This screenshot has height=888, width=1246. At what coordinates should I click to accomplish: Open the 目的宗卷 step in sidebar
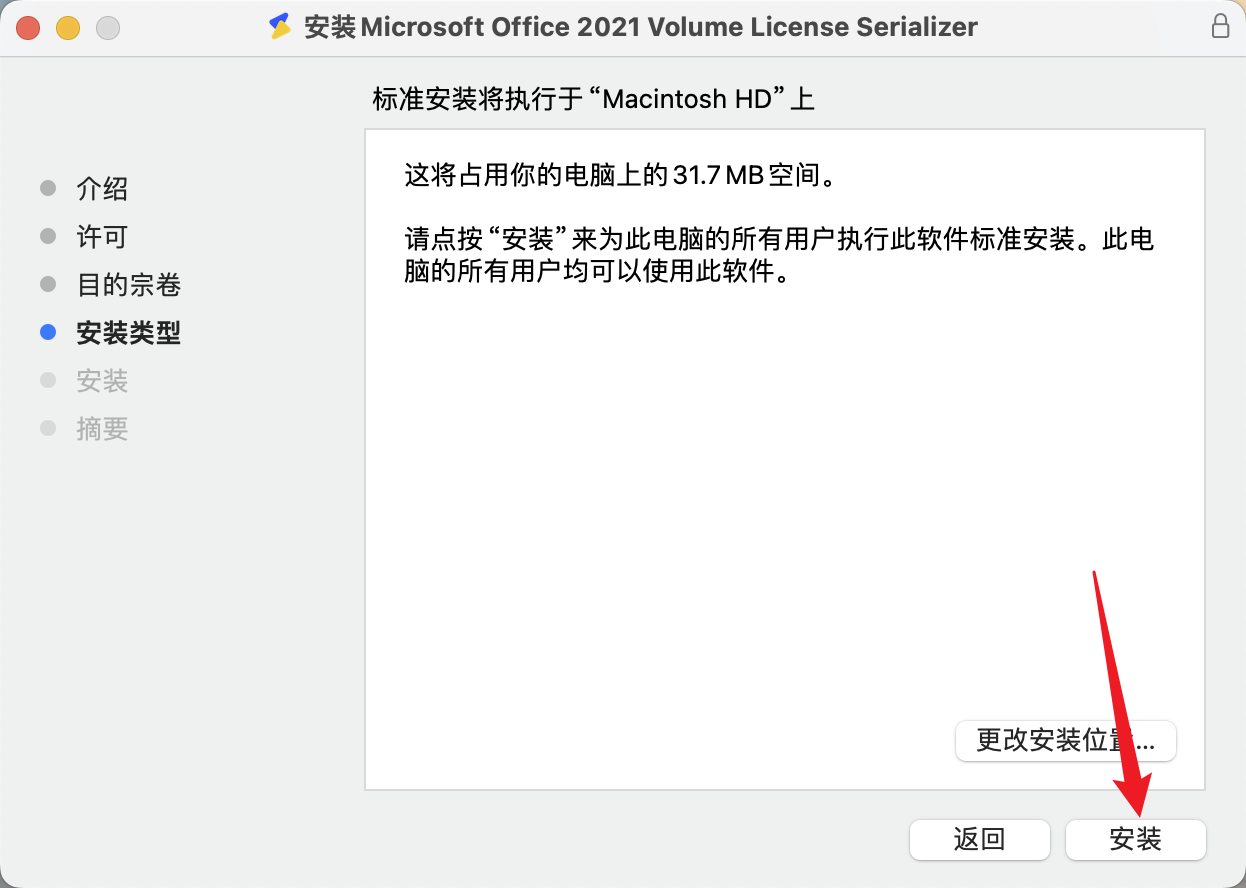point(128,285)
